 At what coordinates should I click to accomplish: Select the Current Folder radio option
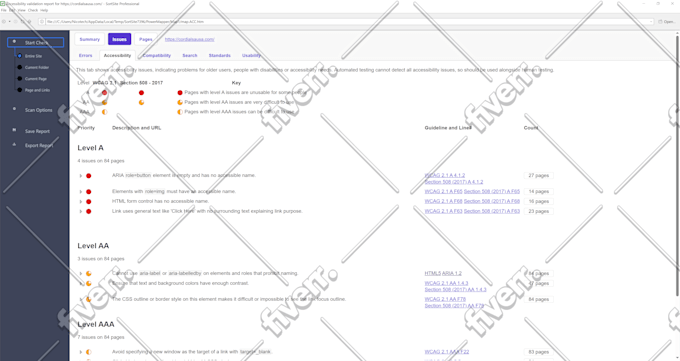20,67
